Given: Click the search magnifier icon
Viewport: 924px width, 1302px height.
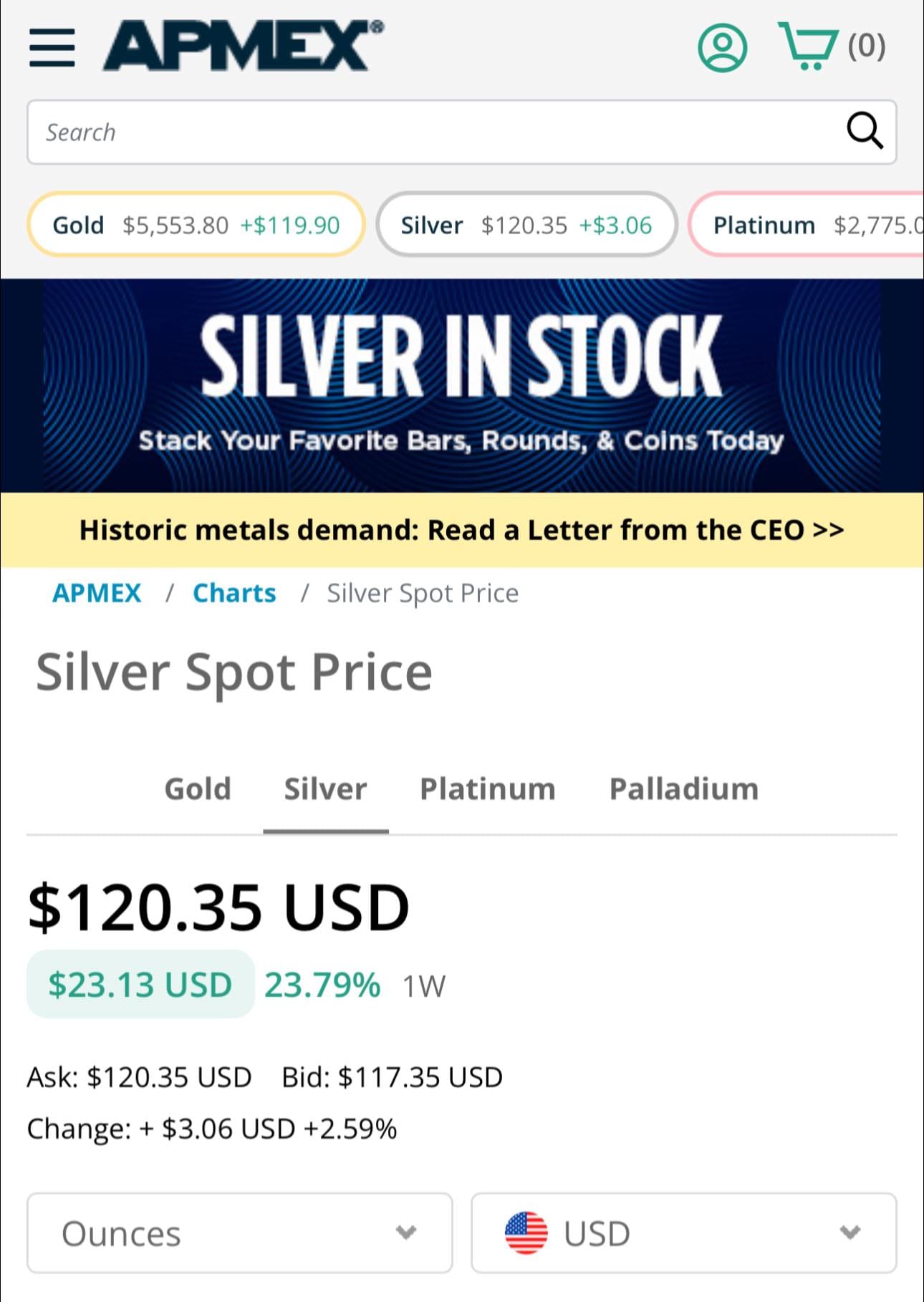Looking at the screenshot, I should coord(865,131).
